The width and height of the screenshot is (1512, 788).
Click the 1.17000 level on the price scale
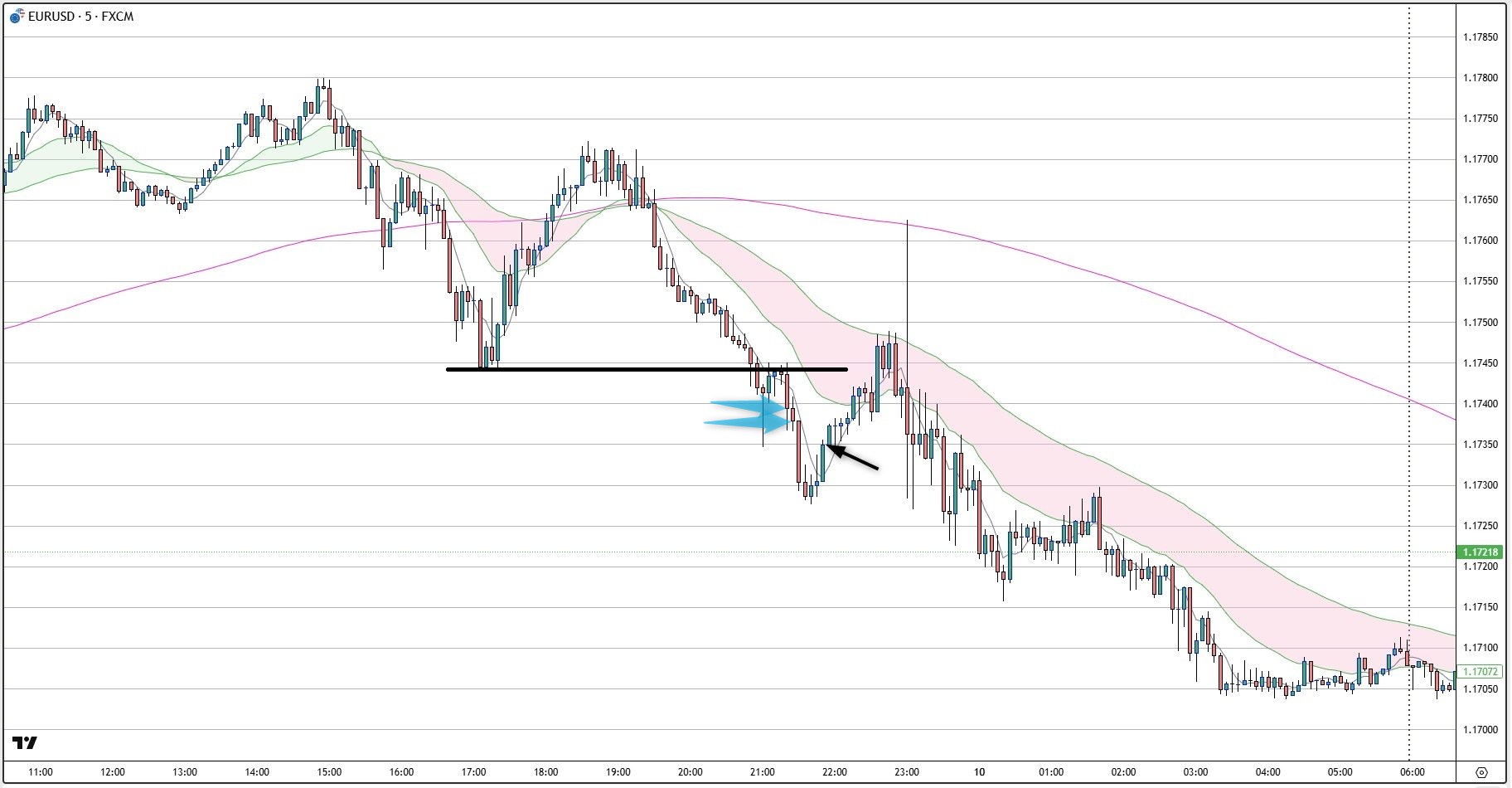coord(1480,730)
